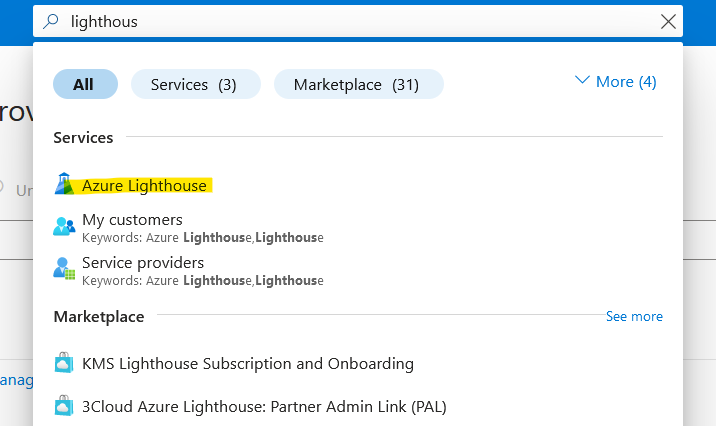Click the 3Cloud Azure Lighthouse bag icon
Viewport: 716px width, 426px height.
pyautogui.click(x=64, y=406)
